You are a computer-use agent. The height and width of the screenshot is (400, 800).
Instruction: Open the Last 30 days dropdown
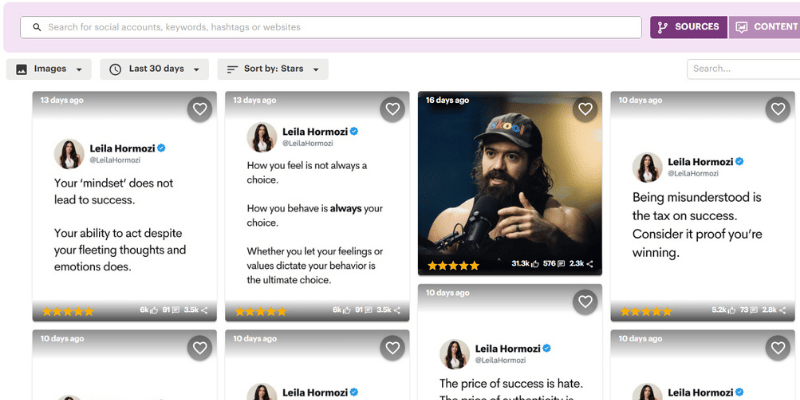[155, 69]
